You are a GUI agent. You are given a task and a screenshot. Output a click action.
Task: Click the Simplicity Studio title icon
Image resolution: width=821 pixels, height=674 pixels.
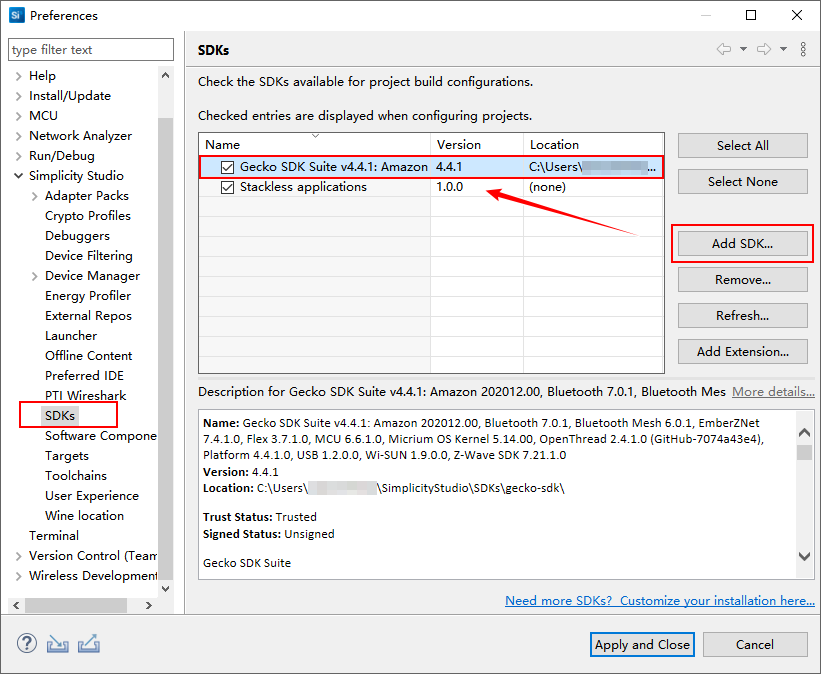(x=17, y=15)
